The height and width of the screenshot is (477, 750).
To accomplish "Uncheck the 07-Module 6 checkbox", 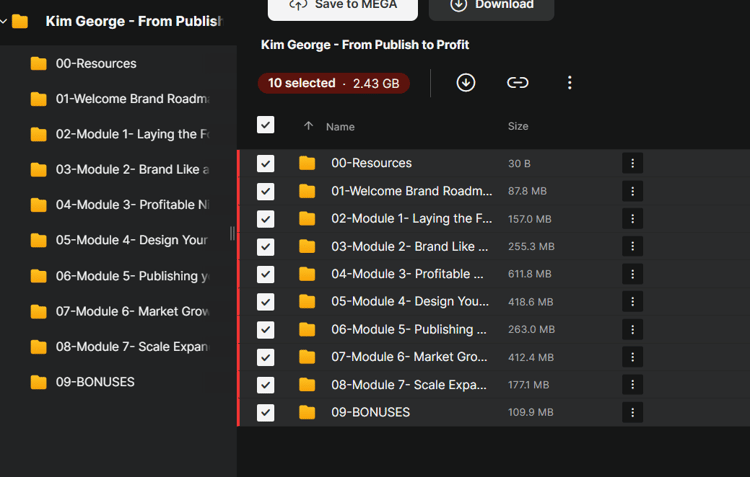I will [265, 357].
